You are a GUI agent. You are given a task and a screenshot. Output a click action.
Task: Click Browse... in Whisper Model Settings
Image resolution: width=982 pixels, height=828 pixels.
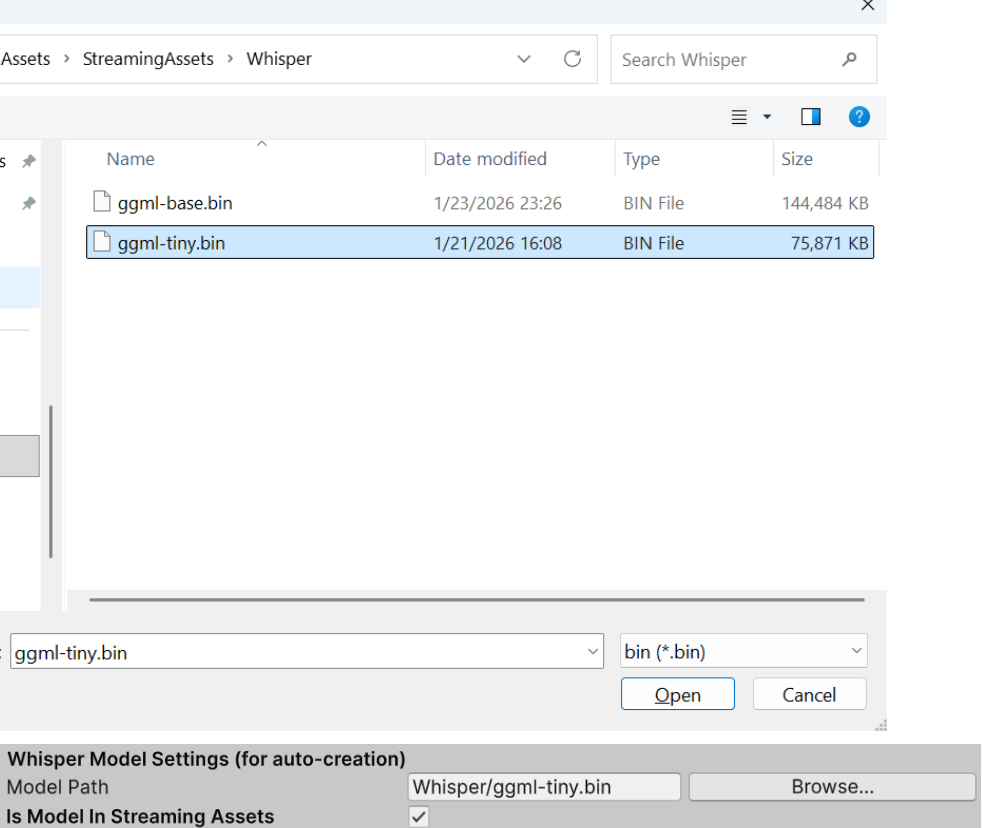pyautogui.click(x=832, y=787)
